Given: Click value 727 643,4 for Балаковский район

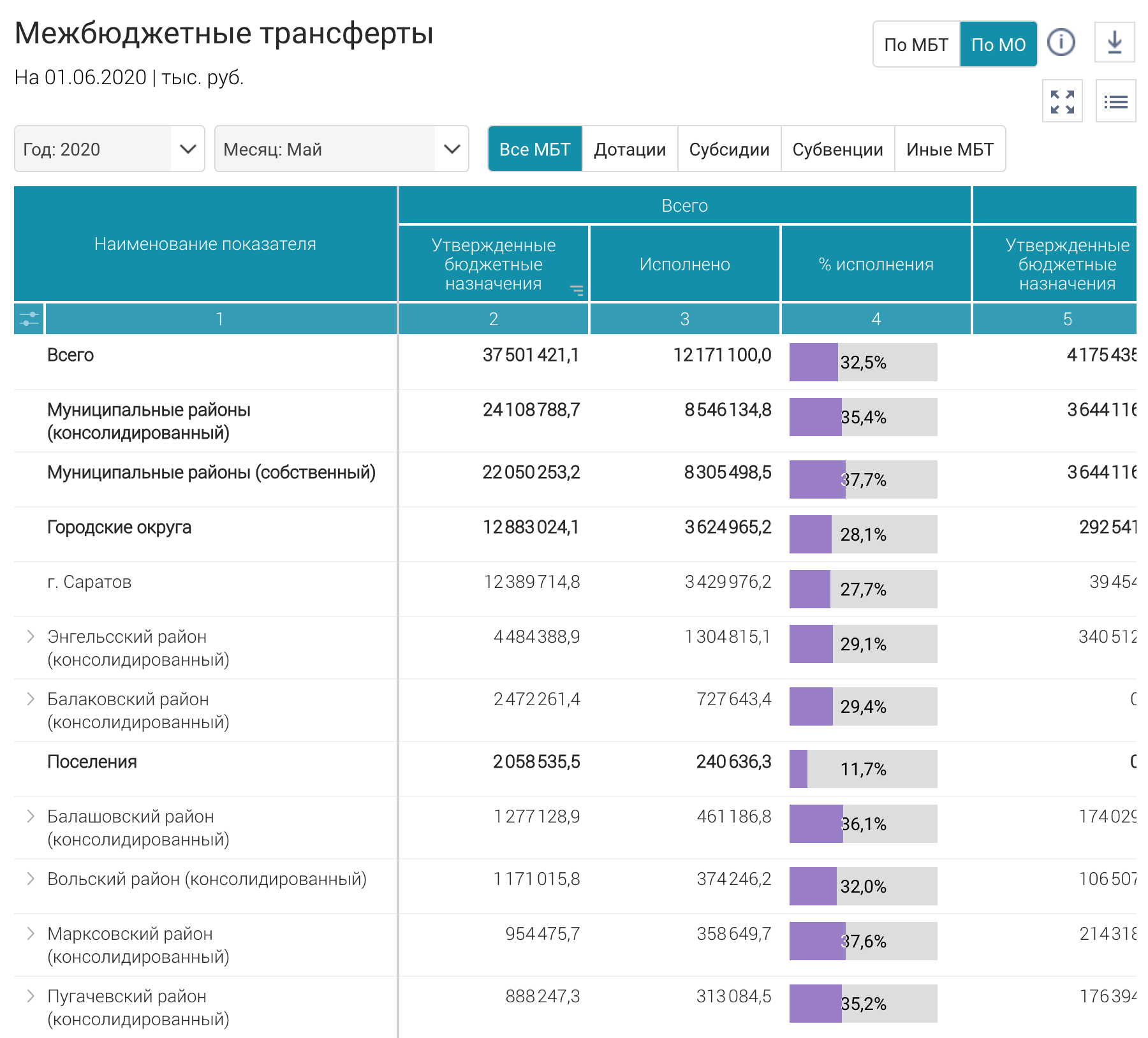Looking at the screenshot, I should [x=734, y=699].
